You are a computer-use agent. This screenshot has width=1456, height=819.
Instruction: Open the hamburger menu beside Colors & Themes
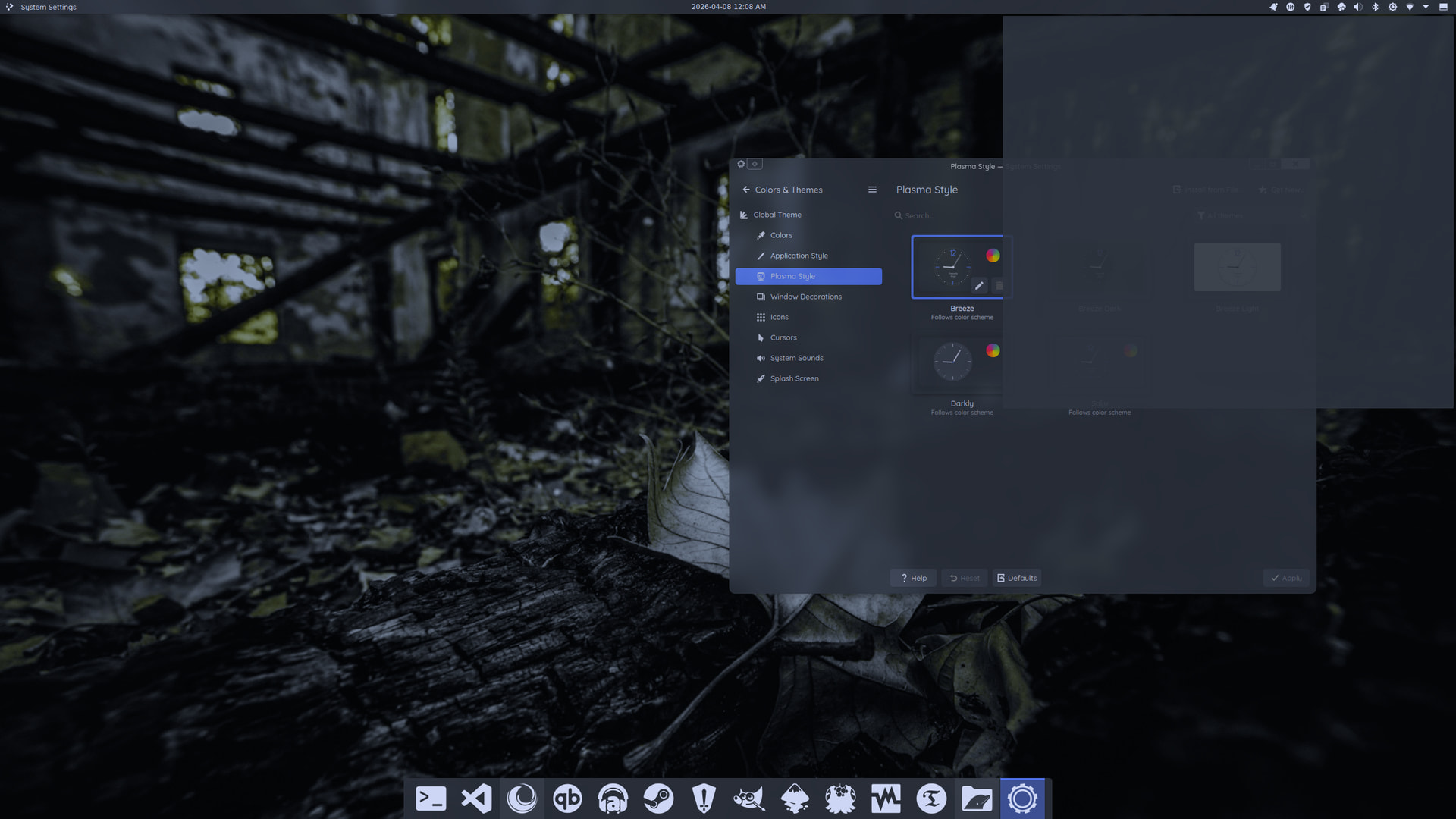[x=872, y=190]
